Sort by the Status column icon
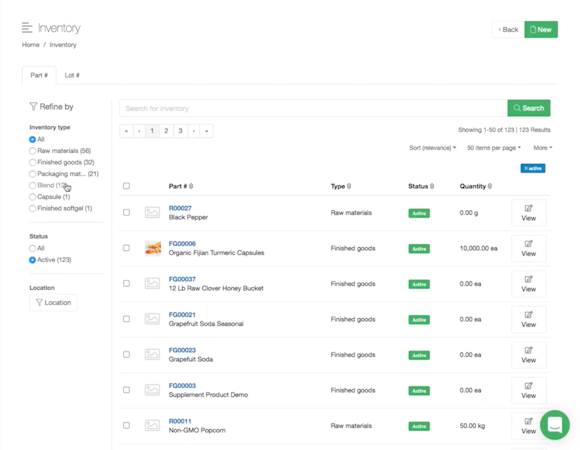Image resolution: width=580 pixels, height=450 pixels. click(432, 186)
